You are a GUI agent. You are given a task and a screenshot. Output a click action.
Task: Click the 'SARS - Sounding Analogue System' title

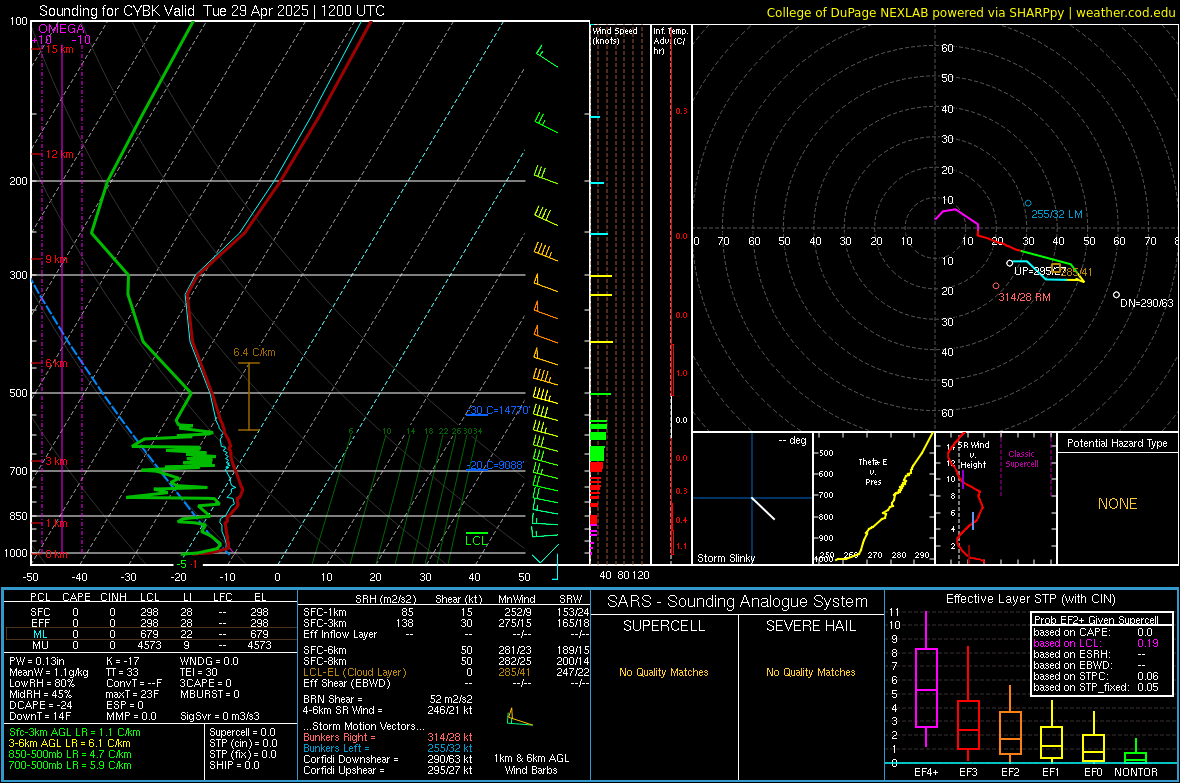(x=738, y=602)
